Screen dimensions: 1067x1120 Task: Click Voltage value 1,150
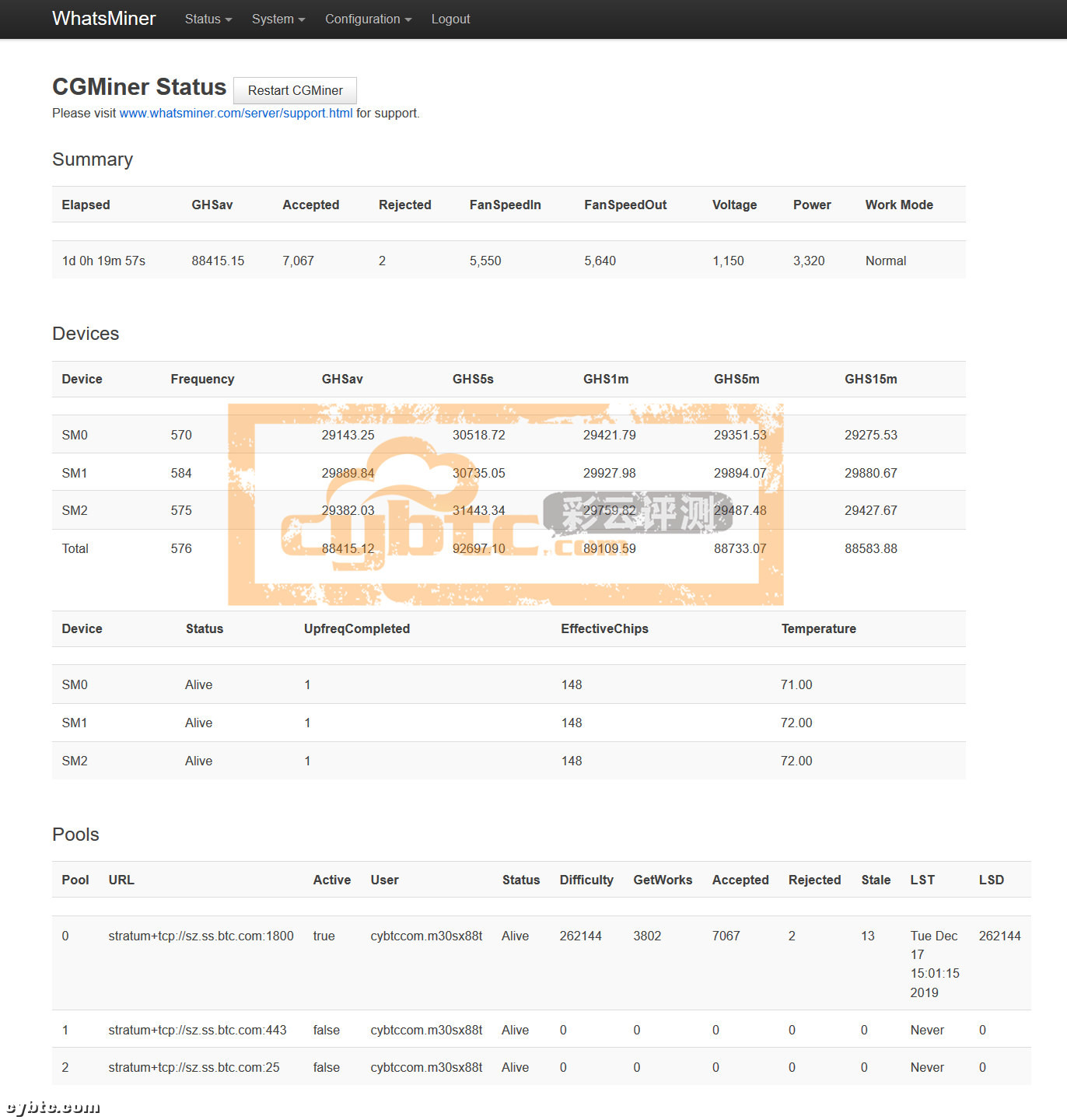click(729, 261)
